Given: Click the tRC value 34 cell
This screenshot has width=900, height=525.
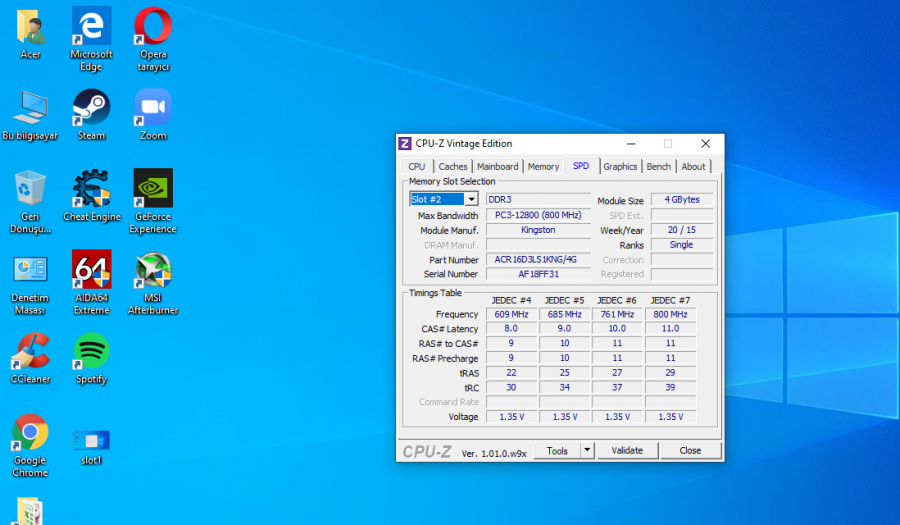Looking at the screenshot, I should tap(565, 388).
